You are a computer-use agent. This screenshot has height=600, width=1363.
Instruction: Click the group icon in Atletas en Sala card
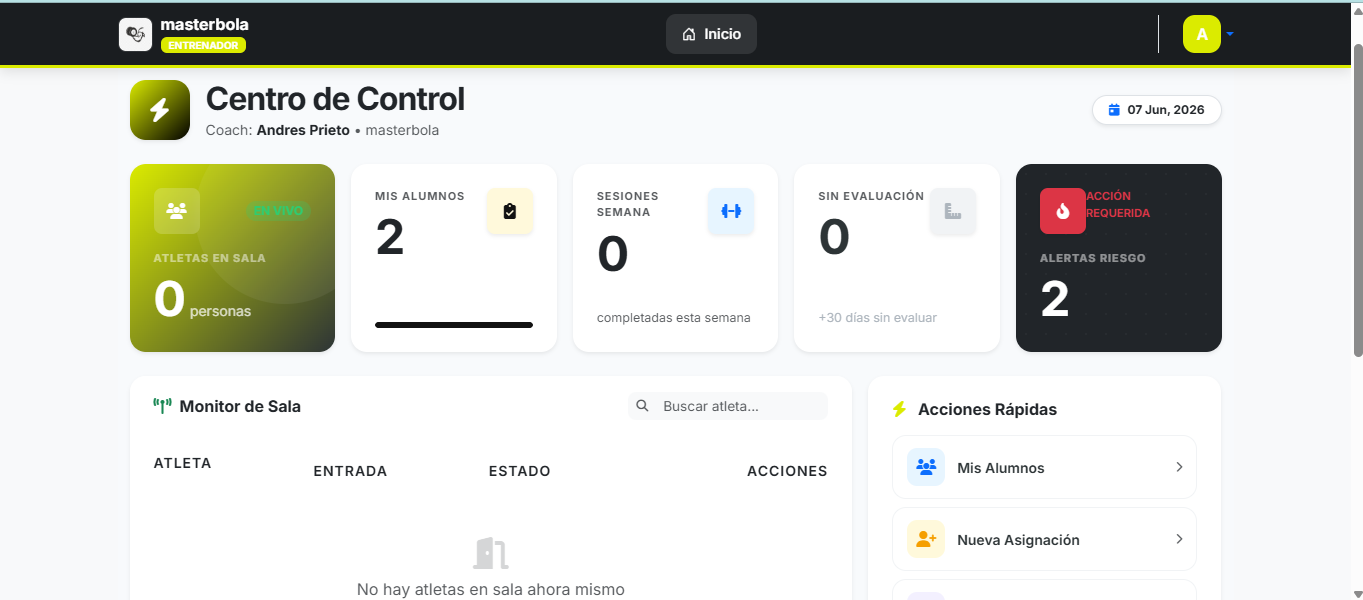point(177,211)
